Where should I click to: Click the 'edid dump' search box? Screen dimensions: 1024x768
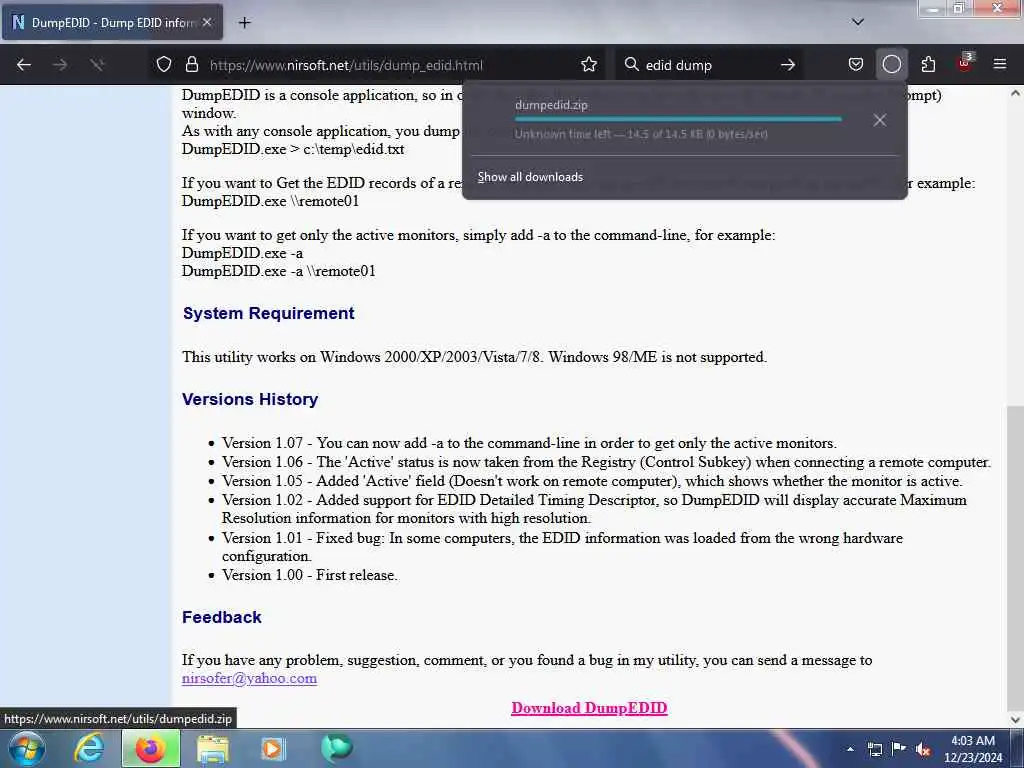click(709, 65)
